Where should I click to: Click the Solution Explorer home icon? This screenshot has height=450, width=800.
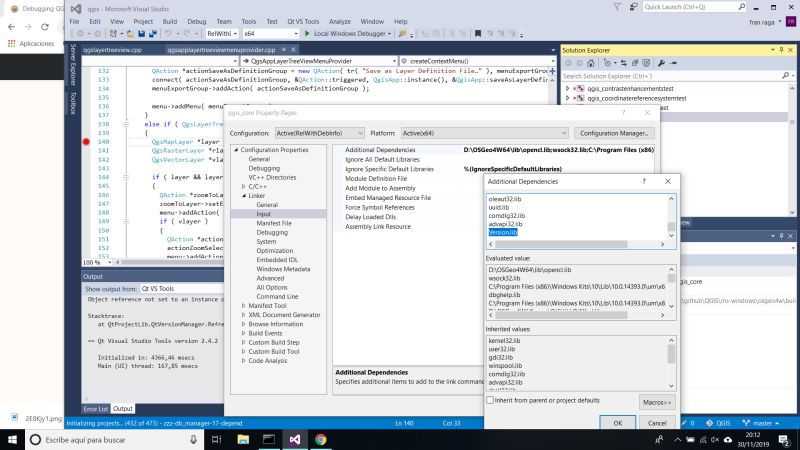(x=591, y=63)
